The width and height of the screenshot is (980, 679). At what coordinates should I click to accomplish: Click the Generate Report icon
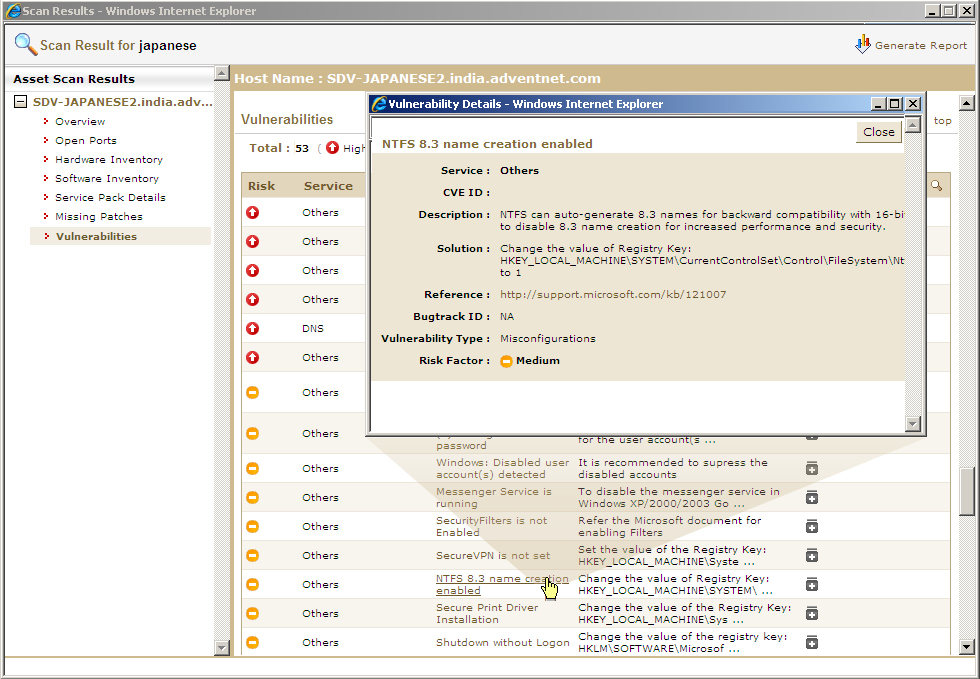pos(863,44)
